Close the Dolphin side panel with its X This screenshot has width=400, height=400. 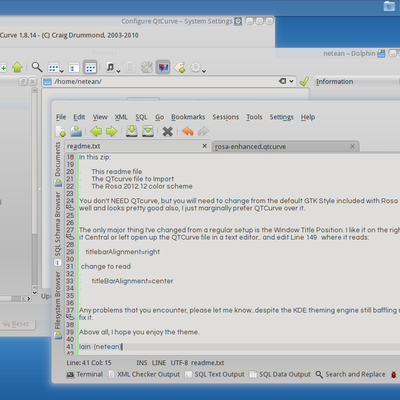(x=32, y=81)
